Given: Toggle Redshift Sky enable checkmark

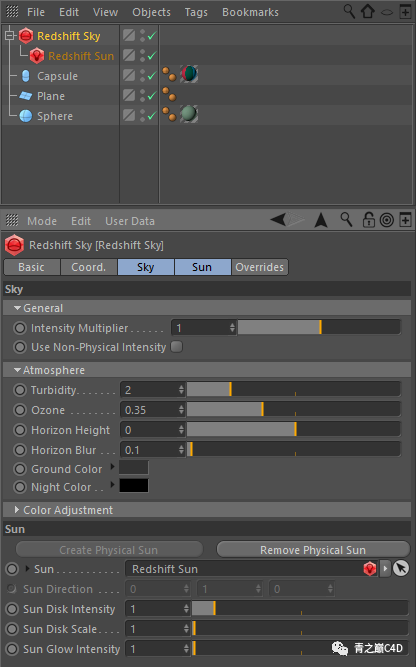Looking at the screenshot, I should 152,36.
